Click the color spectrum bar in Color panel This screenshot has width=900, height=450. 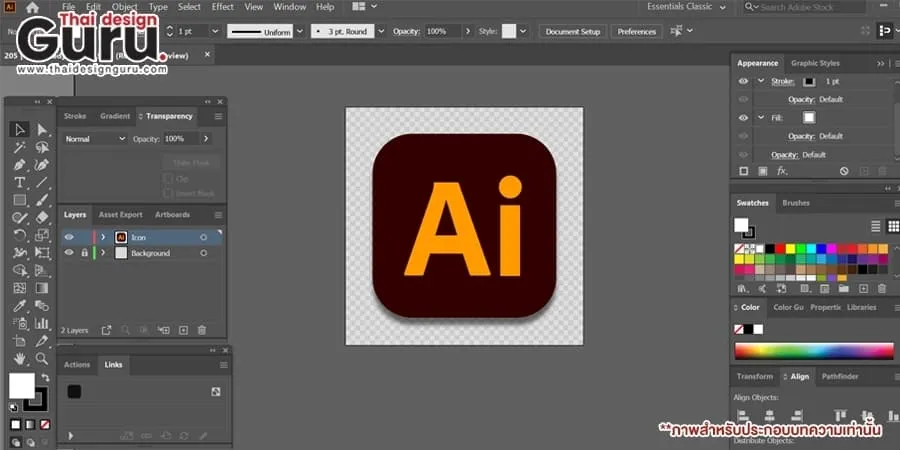coord(813,351)
